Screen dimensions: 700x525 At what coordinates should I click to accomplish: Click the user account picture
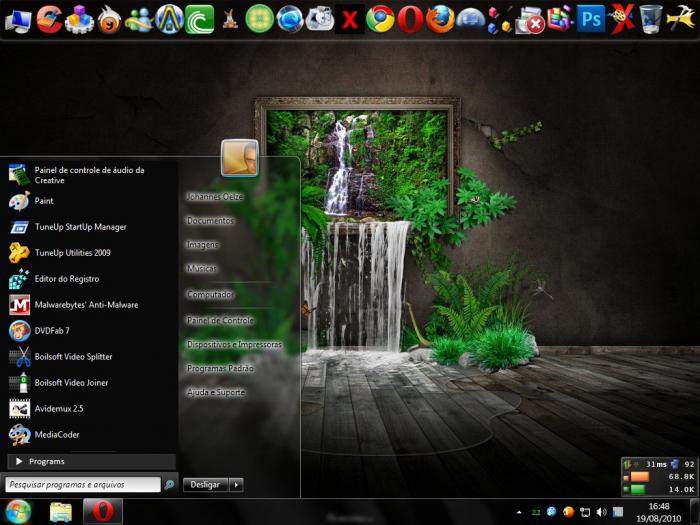click(240, 158)
